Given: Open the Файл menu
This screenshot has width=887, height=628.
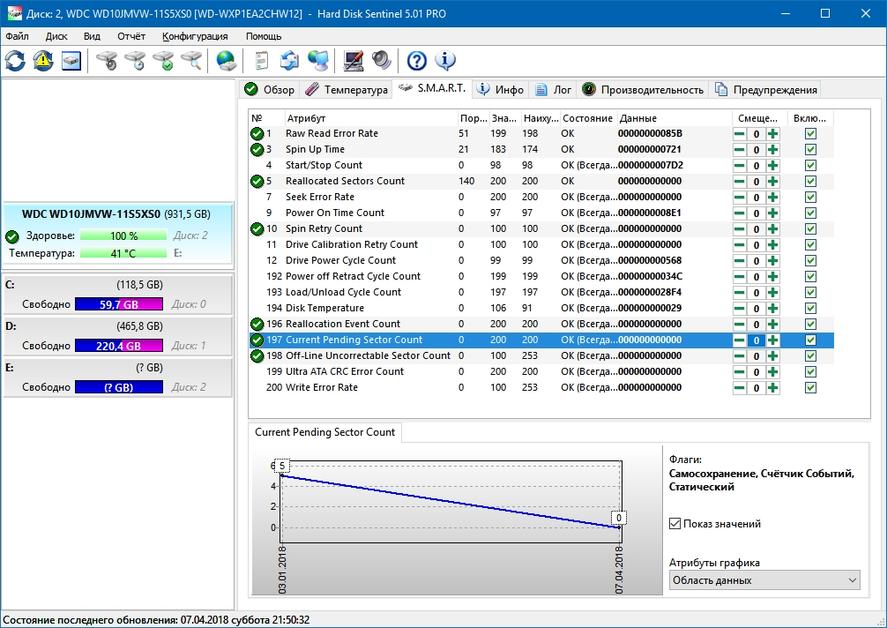Looking at the screenshot, I should [x=17, y=36].
